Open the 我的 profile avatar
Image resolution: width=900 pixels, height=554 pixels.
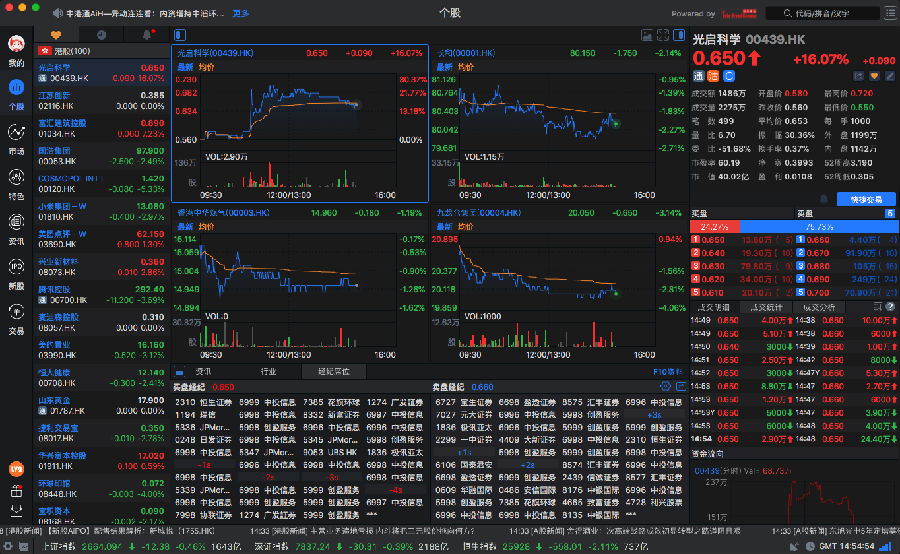16,44
